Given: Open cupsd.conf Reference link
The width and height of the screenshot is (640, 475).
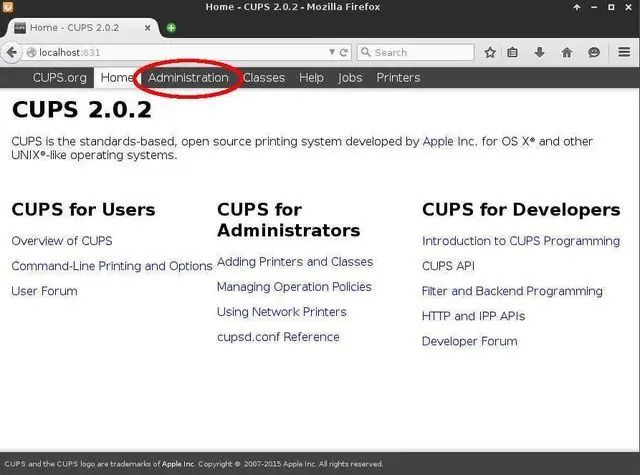Looking at the screenshot, I should click(x=278, y=337).
